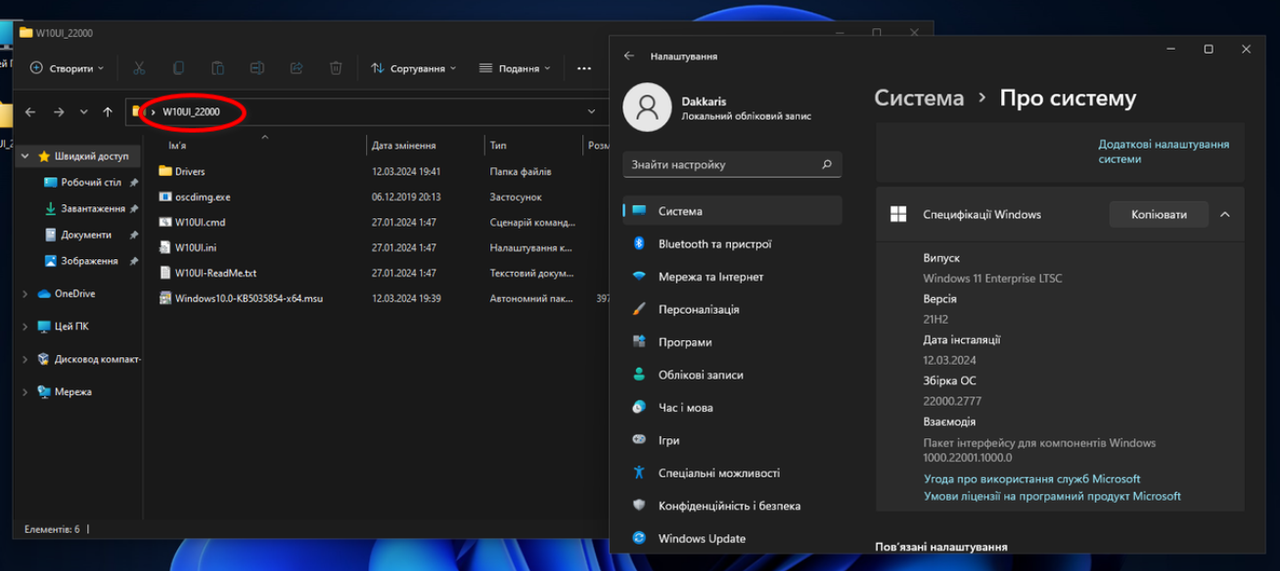Screen dimensions: 1280x571
Task: Select Завантаження in quick access
Action: click(x=91, y=209)
